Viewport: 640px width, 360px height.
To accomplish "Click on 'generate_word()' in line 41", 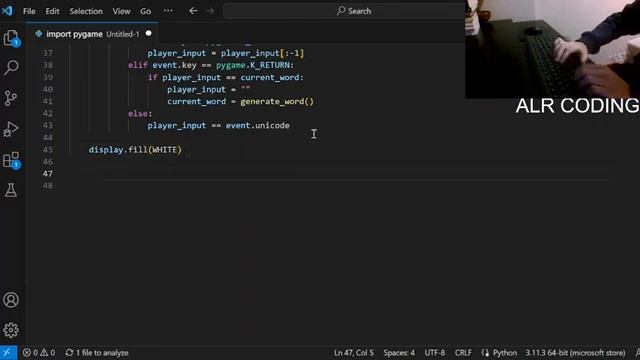I will point(277,101).
